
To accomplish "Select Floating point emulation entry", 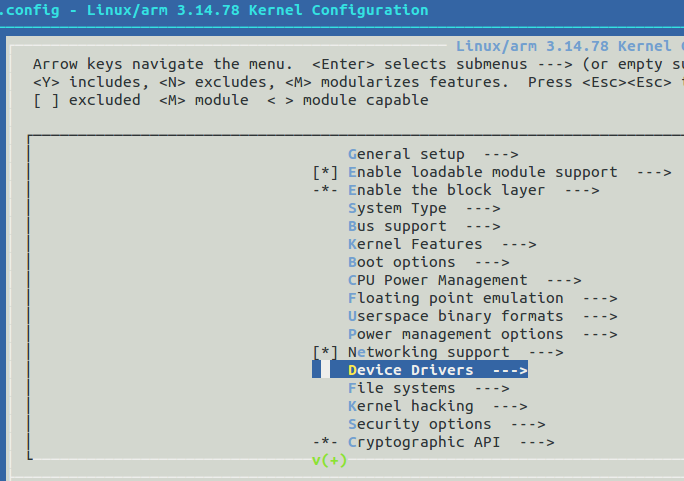I will point(455,298).
